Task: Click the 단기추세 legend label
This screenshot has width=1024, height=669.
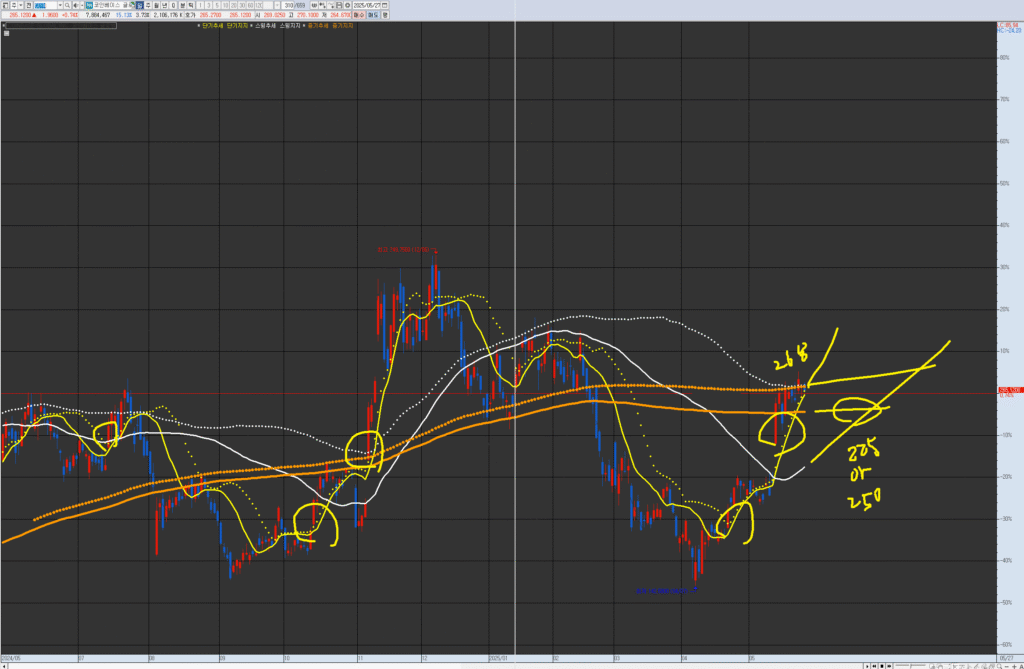Action: 212,25
